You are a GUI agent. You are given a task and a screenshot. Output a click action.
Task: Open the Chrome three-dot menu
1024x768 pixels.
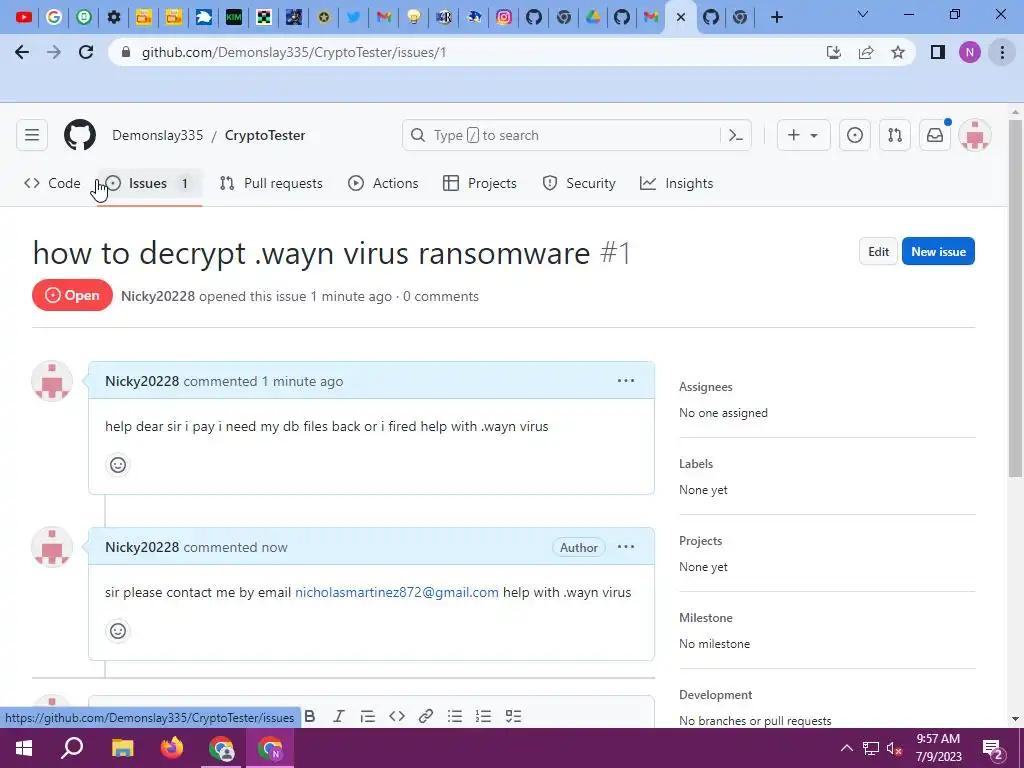(x=1002, y=52)
